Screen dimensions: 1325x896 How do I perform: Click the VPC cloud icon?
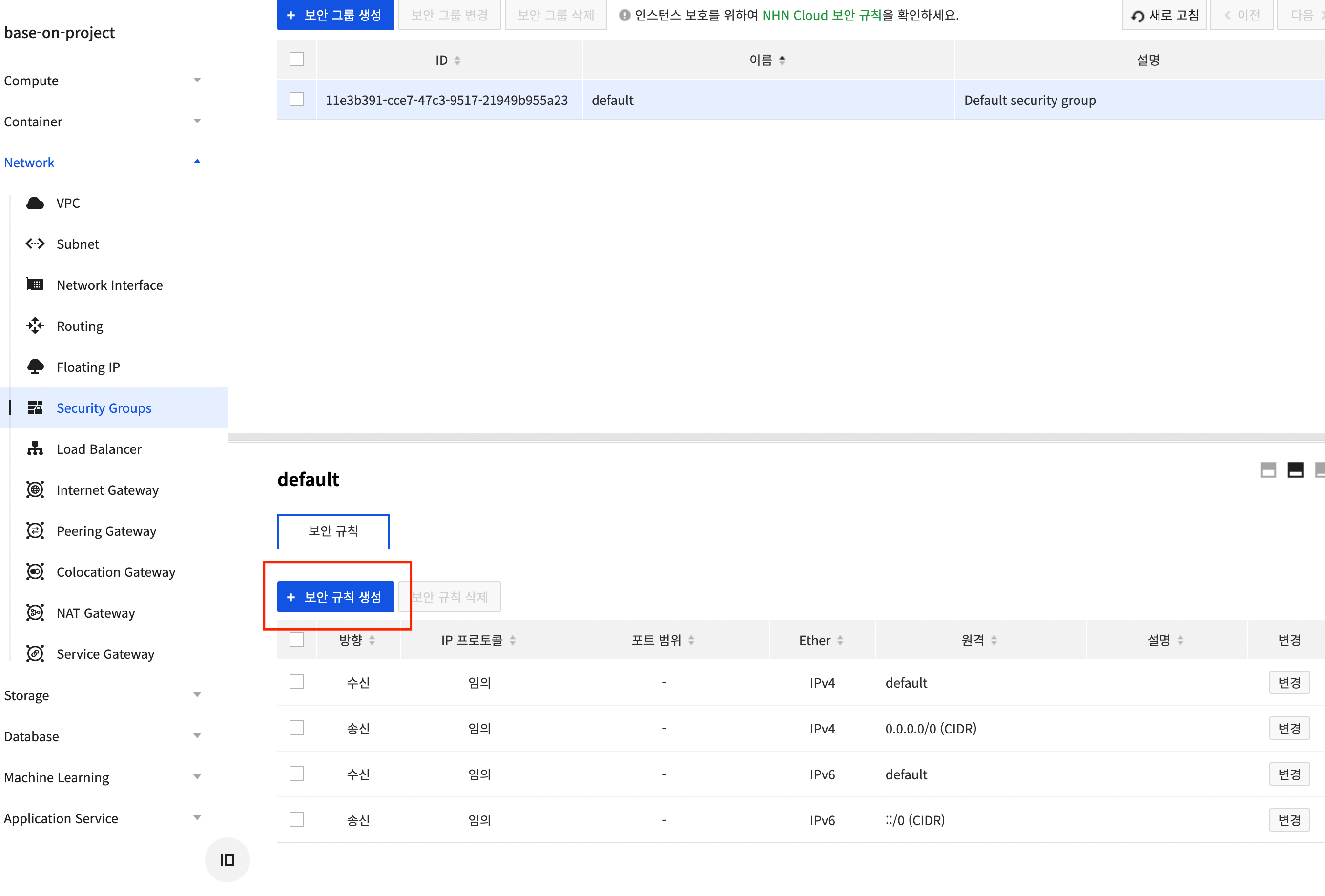click(35, 204)
